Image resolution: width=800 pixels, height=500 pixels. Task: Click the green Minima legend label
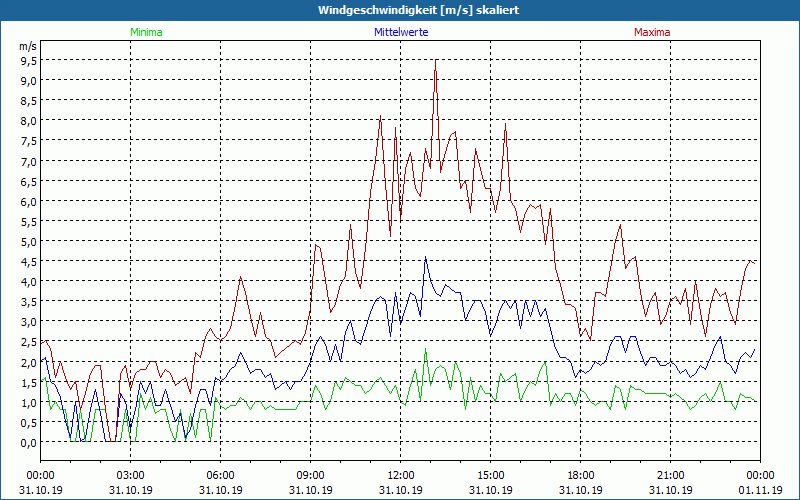pyautogui.click(x=146, y=32)
